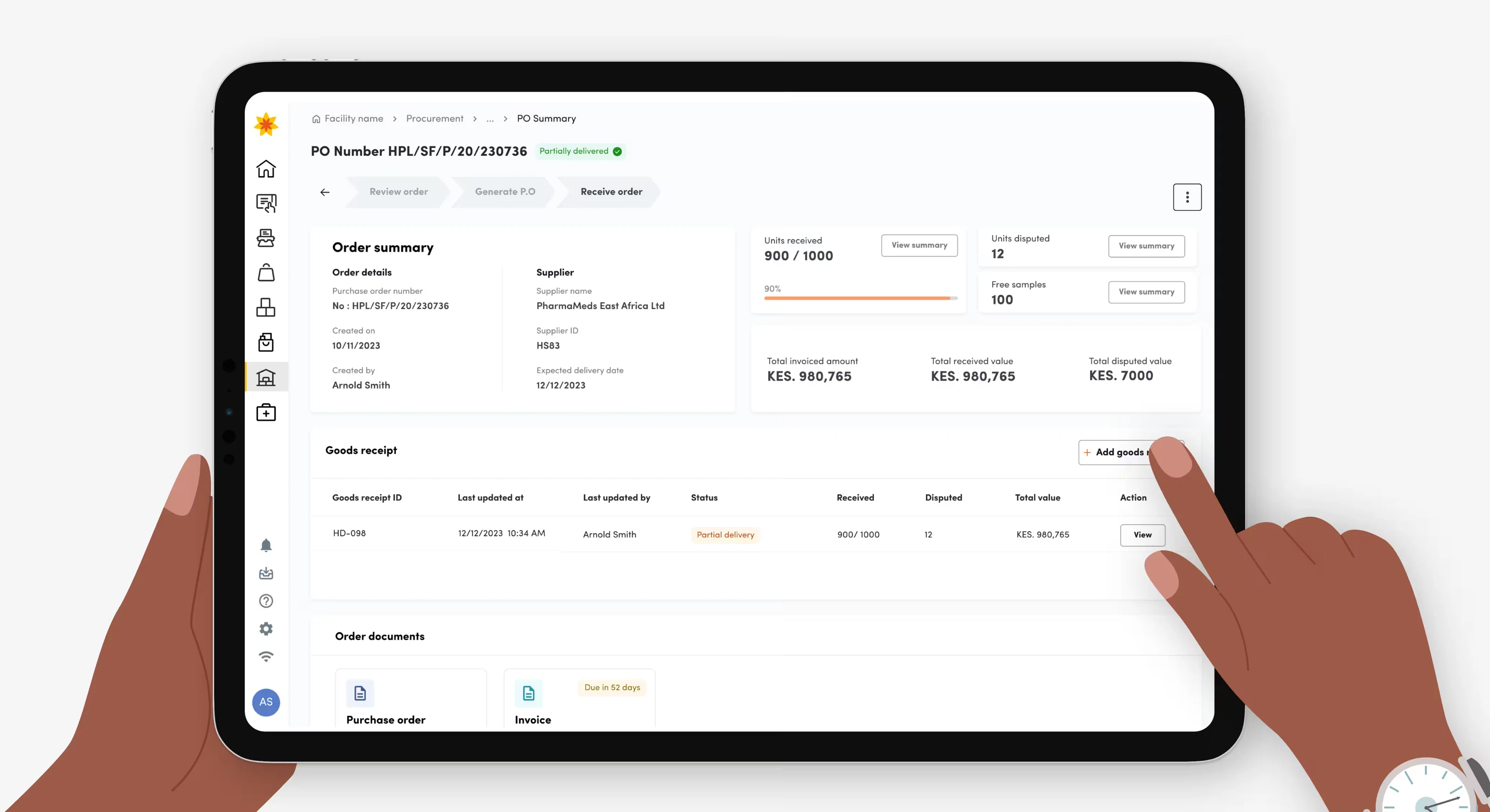Click the HD-098 receipt ID cell
This screenshot has width=1490, height=812.
click(349, 533)
